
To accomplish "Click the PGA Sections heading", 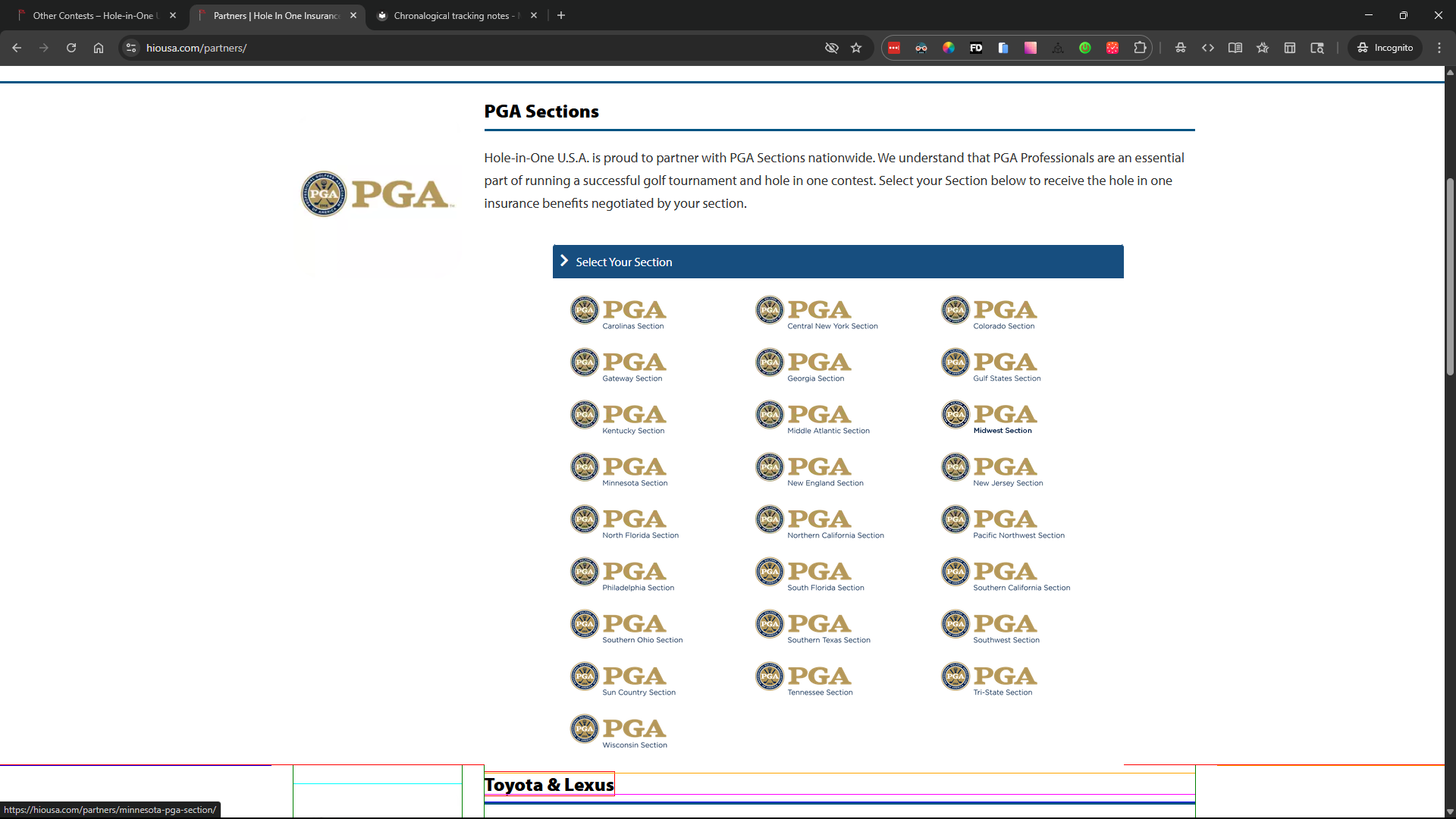I will [x=541, y=111].
